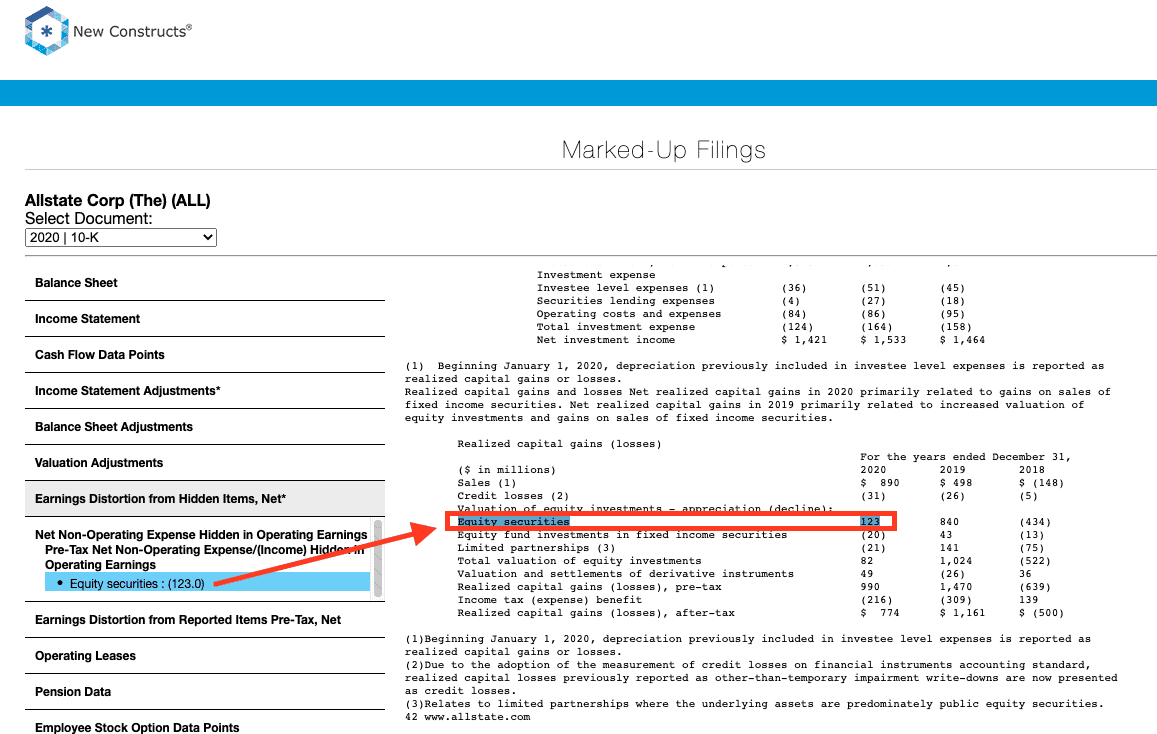Click the highlighted Equity securities row label
This screenshot has width=1157, height=734.
(x=514, y=522)
